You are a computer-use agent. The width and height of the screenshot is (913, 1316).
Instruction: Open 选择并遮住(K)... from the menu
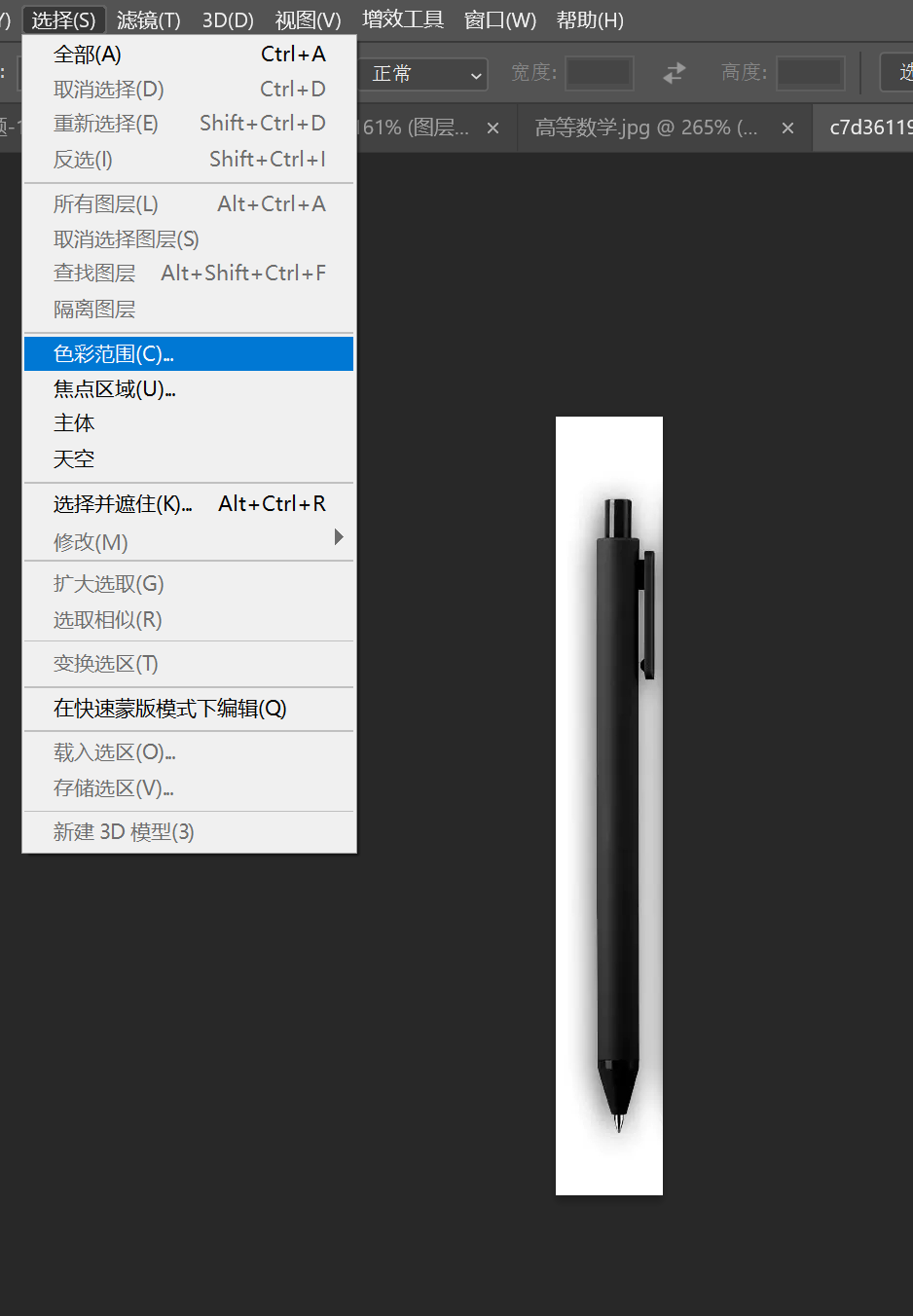point(189,503)
